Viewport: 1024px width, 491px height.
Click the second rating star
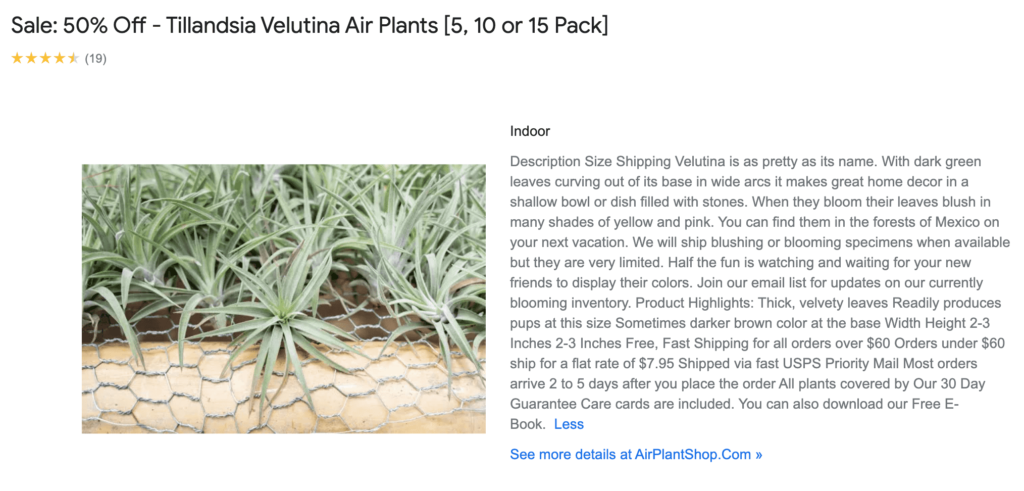[31, 58]
